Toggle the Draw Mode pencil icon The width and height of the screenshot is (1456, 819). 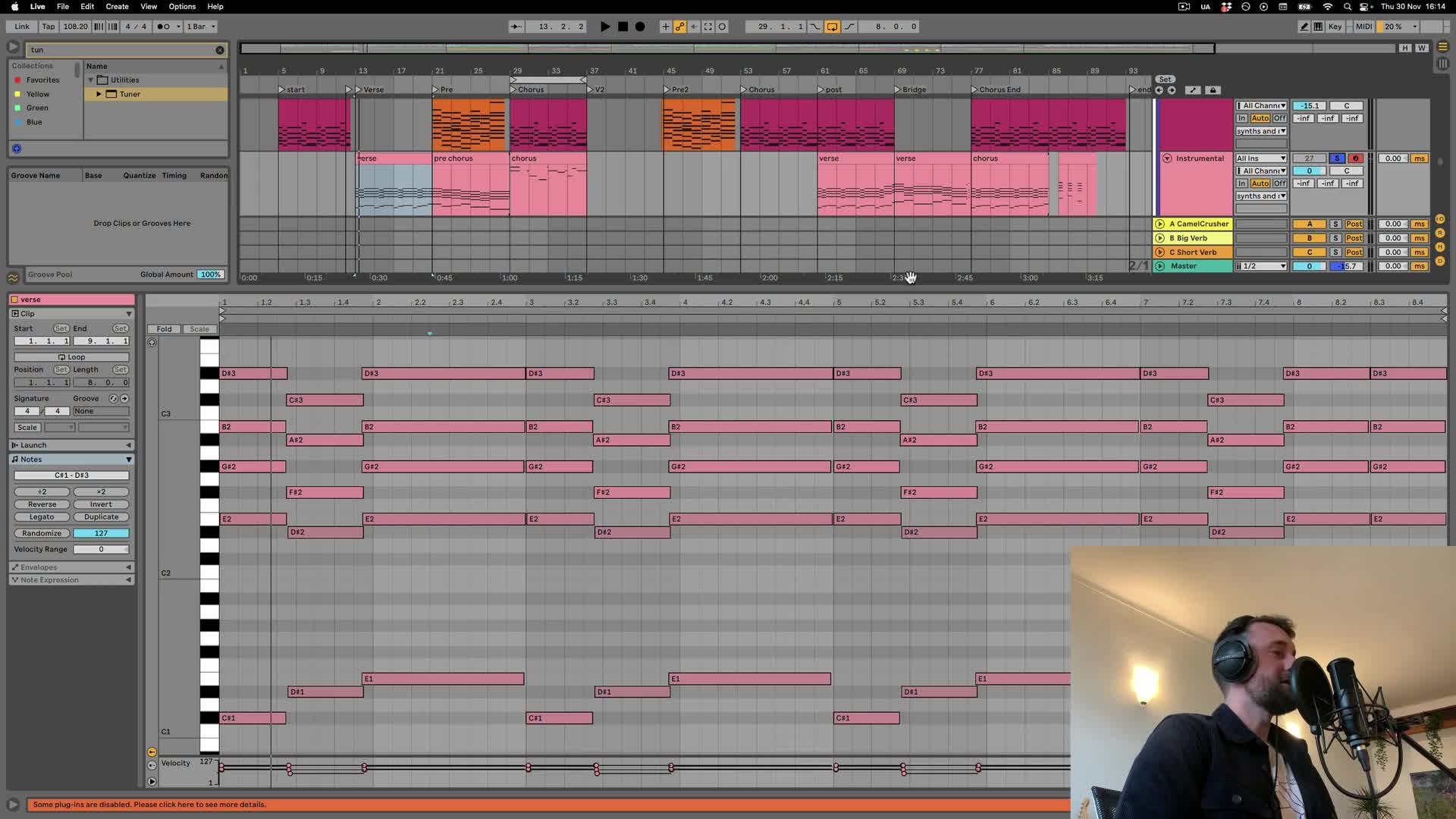(1304, 27)
